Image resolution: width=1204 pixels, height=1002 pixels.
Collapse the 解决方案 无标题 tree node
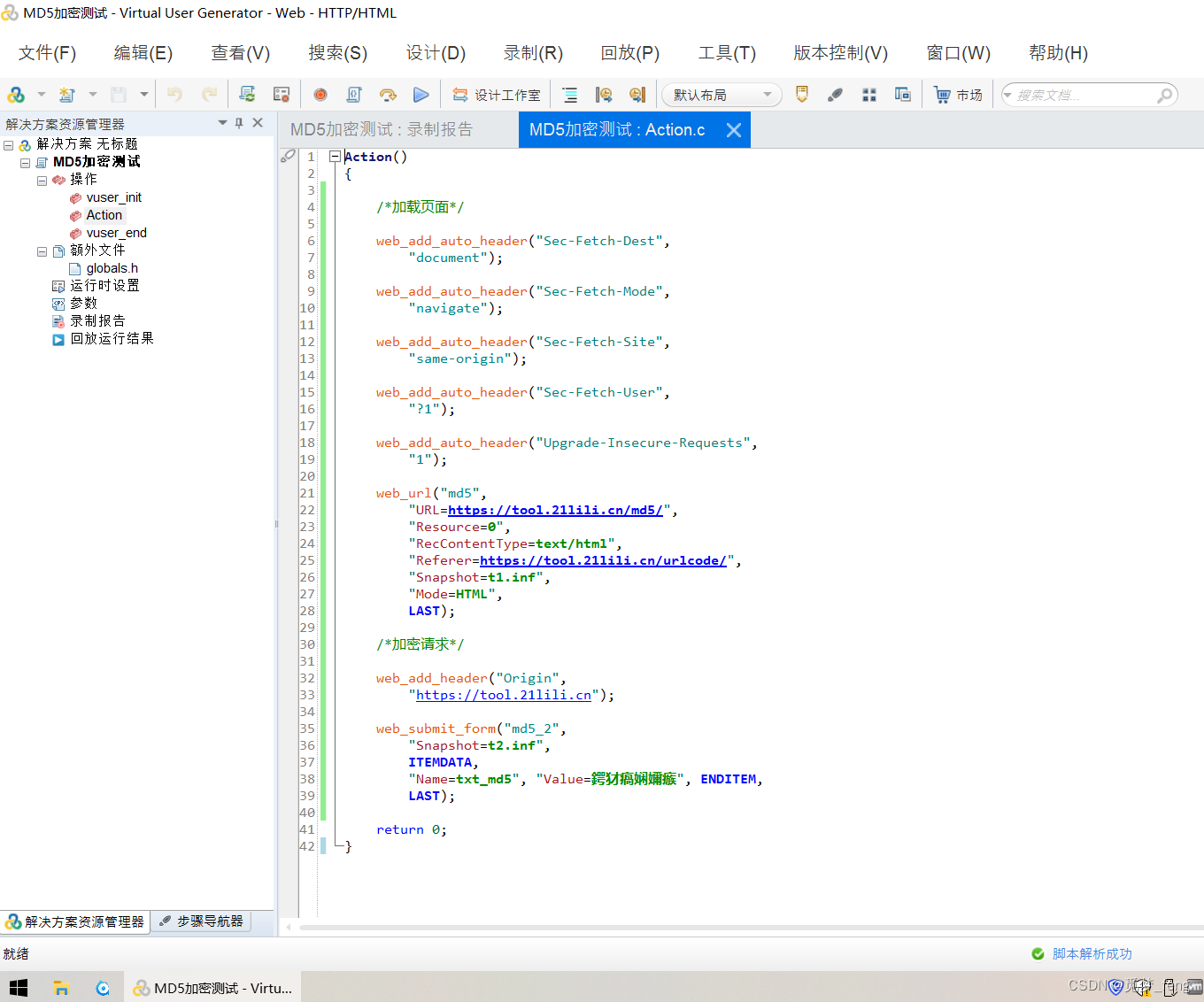(9, 145)
